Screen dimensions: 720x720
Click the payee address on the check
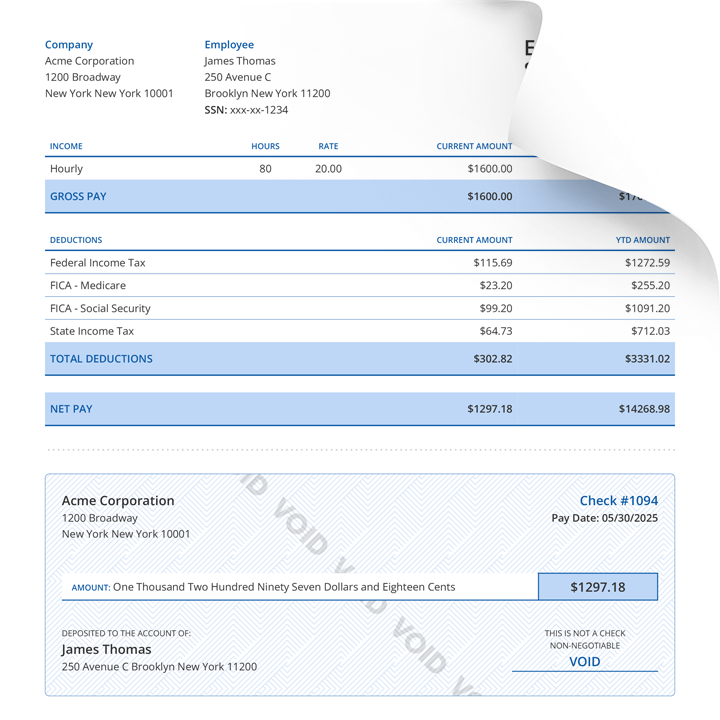159,667
